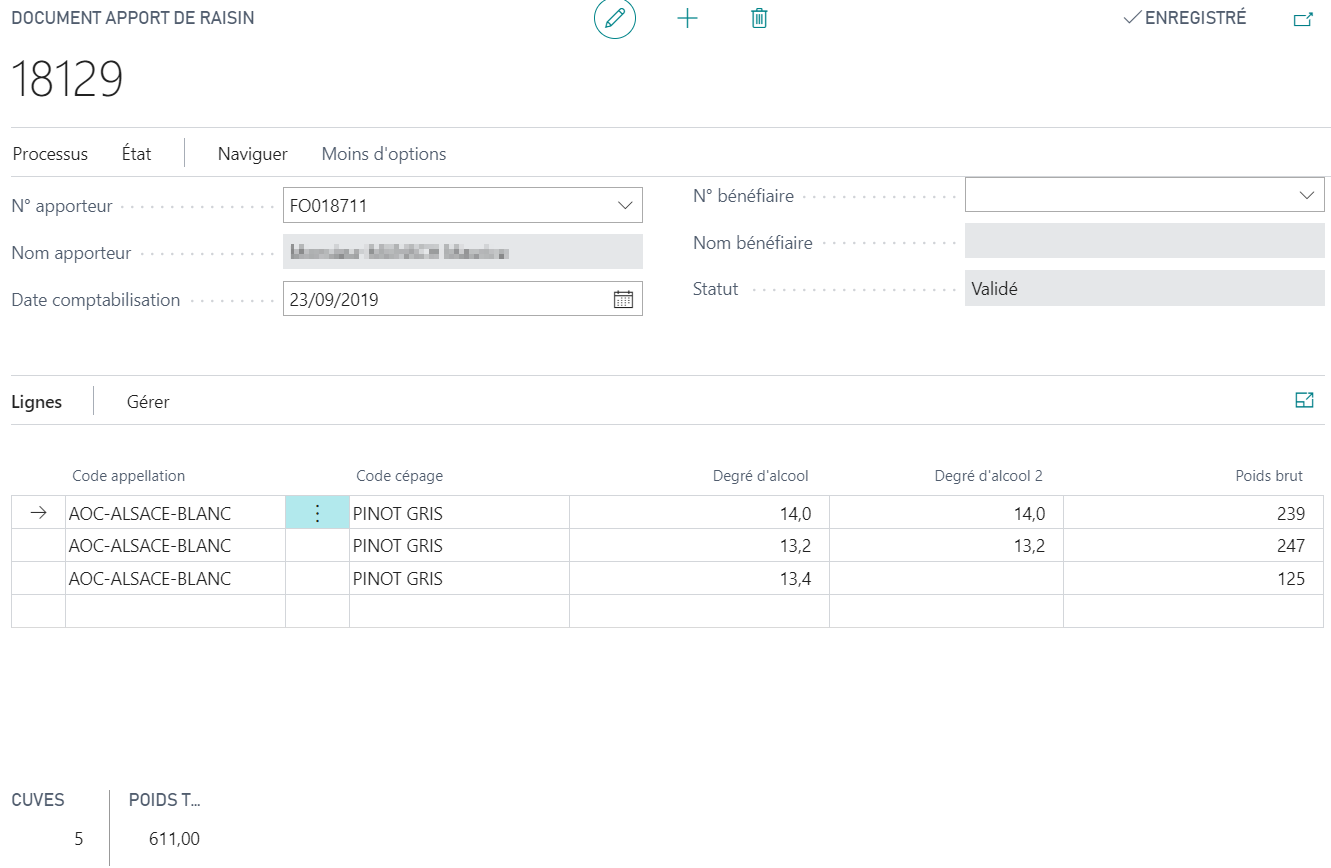Expand the N° apporteur dropdown
This screenshot has width=1331, height=868.
pos(625,206)
